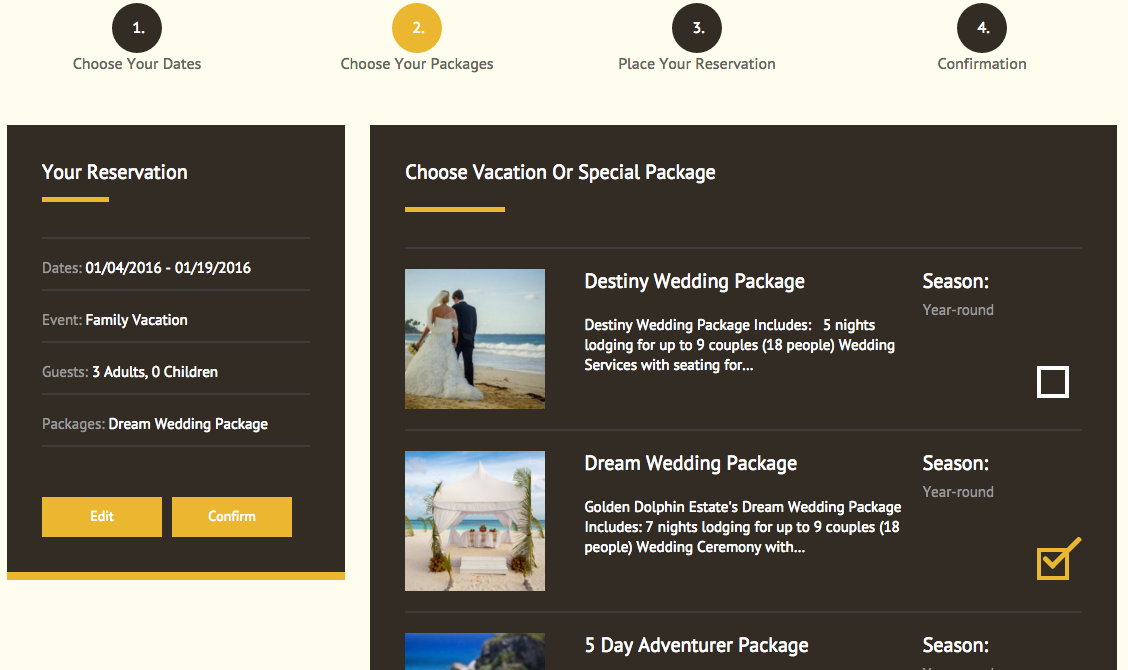Click step 4 confirmation circle
This screenshot has height=670, width=1128.
pyautogui.click(x=982, y=28)
